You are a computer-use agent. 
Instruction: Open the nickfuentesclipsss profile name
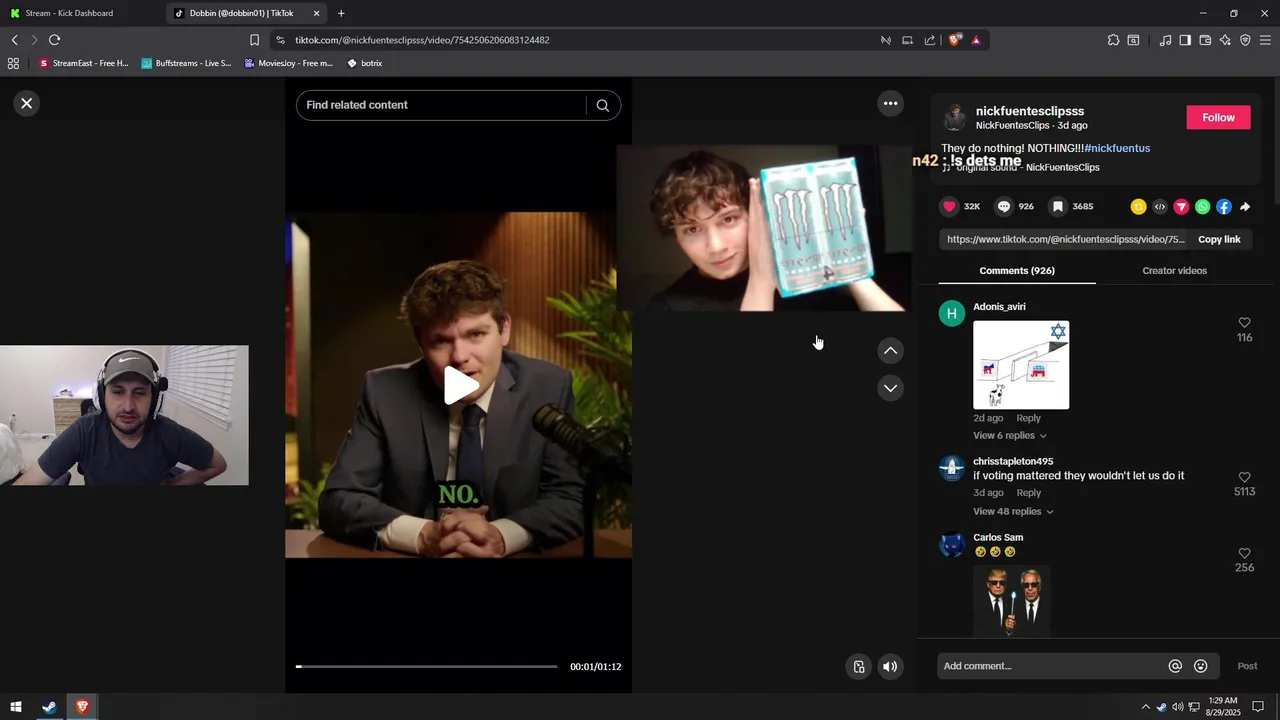pyautogui.click(x=1030, y=111)
